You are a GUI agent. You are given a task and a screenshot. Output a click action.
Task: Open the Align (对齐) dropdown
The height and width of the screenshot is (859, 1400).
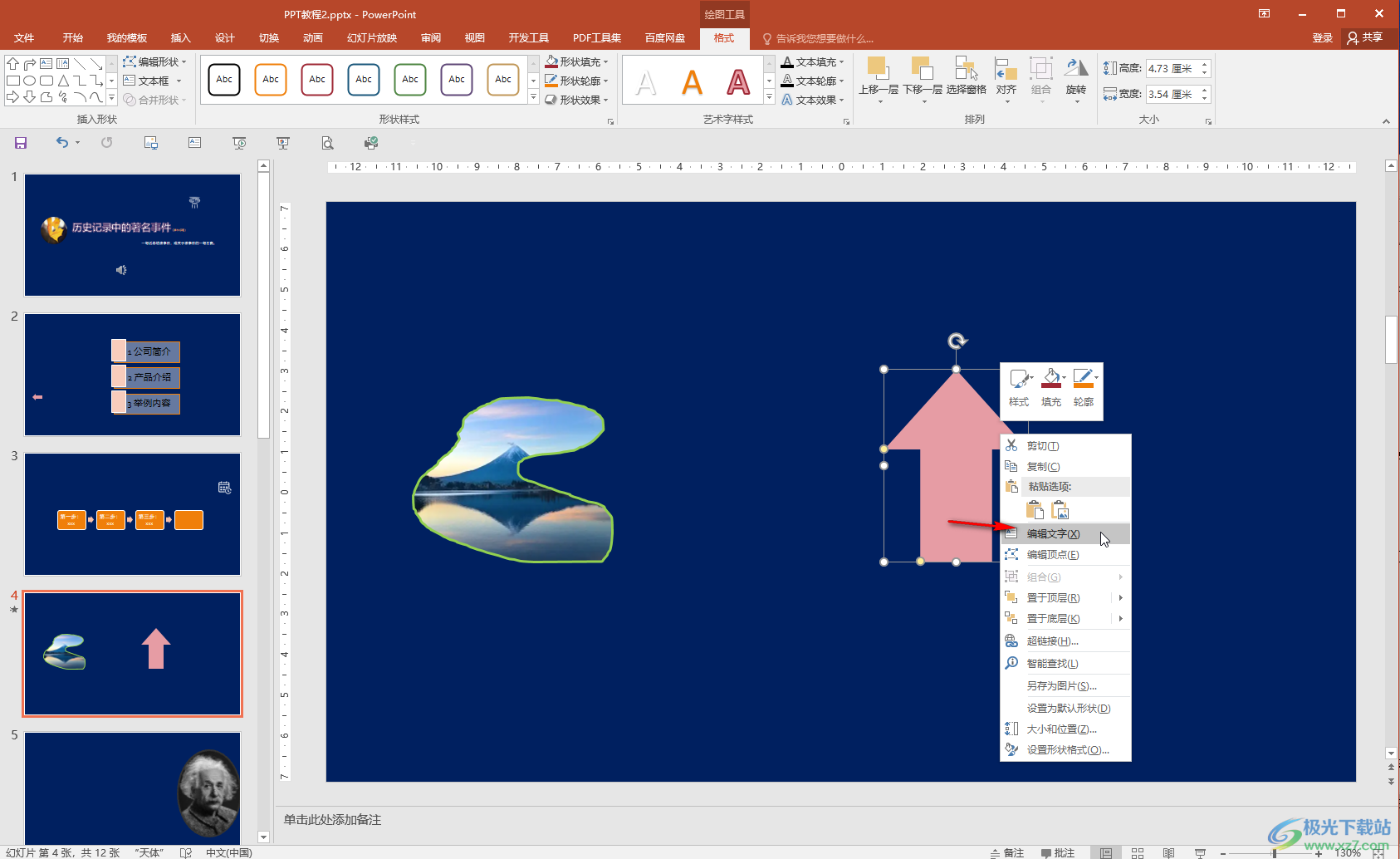(1006, 80)
